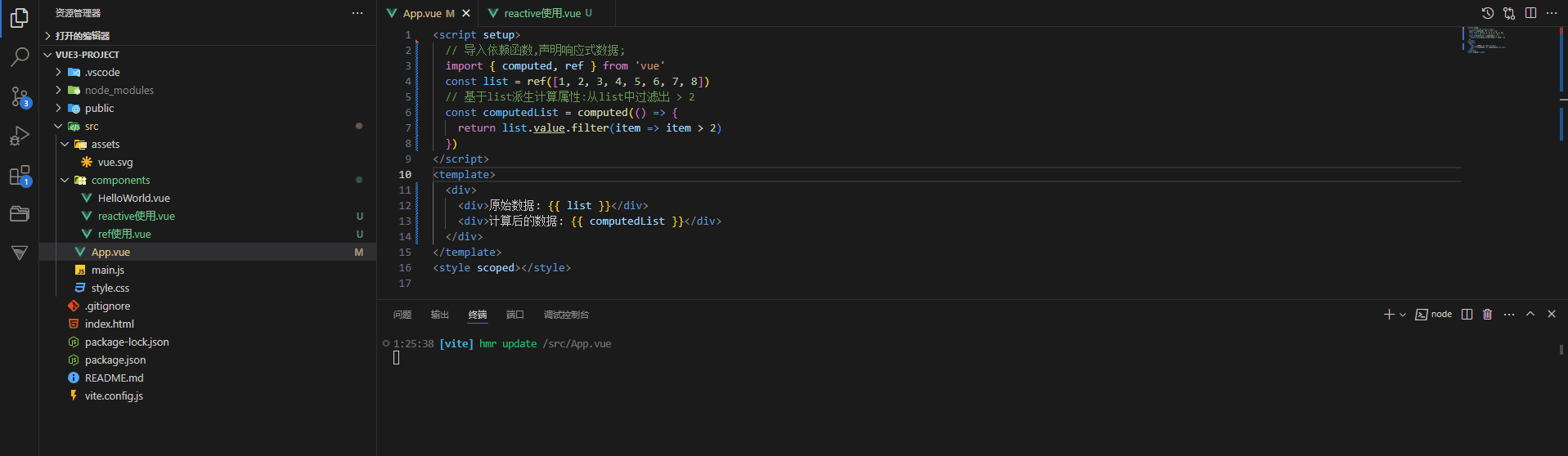Open the Extensions view in activity bar
The width and height of the screenshot is (1568, 456).
click(20, 175)
